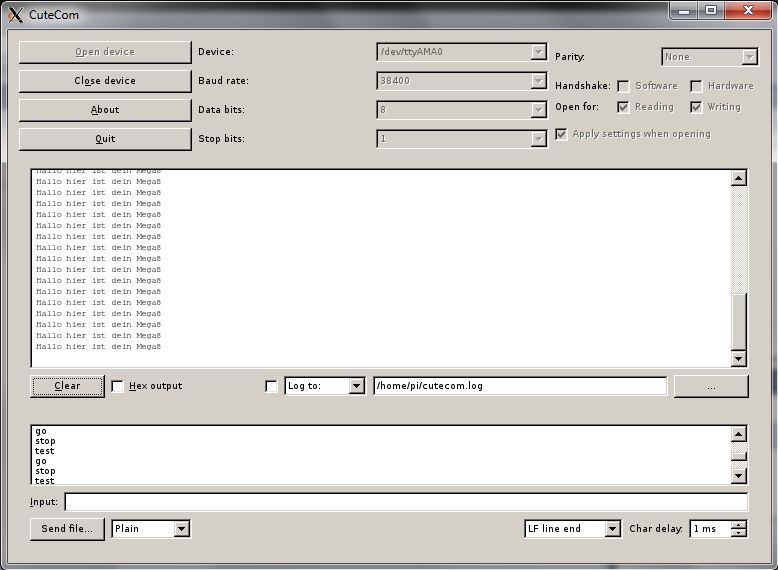Click output area scroll down arrow

click(x=739, y=358)
